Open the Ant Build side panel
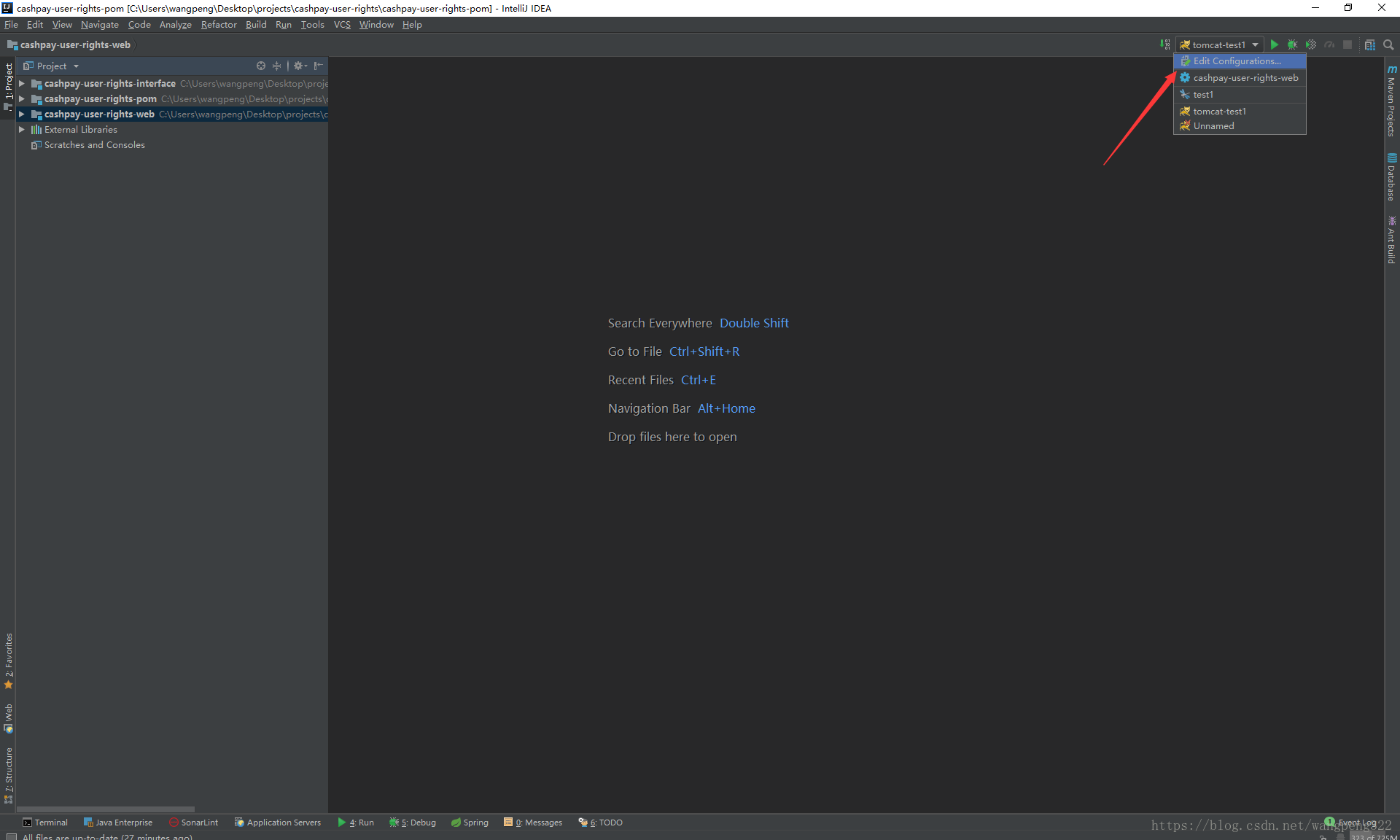The image size is (1400, 840). pyautogui.click(x=1391, y=240)
